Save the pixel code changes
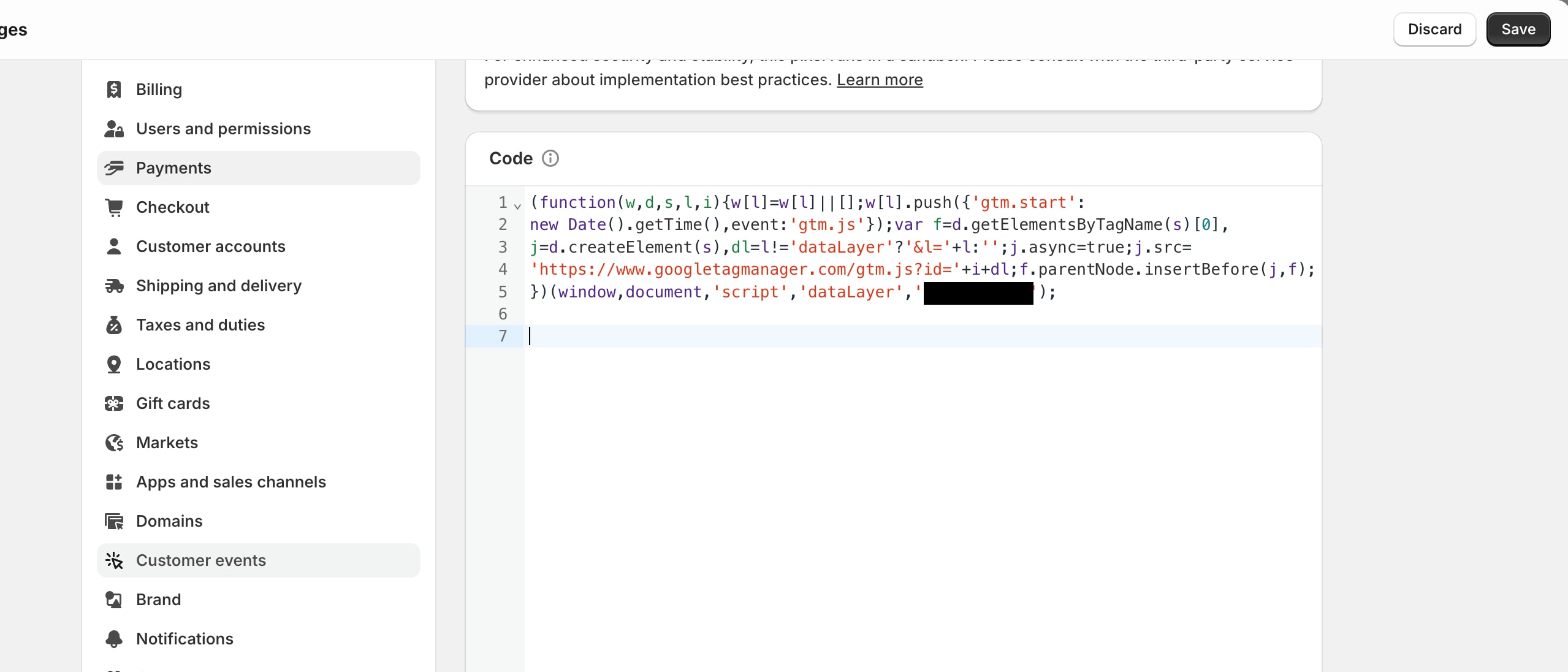The image size is (1568, 672). (1518, 29)
